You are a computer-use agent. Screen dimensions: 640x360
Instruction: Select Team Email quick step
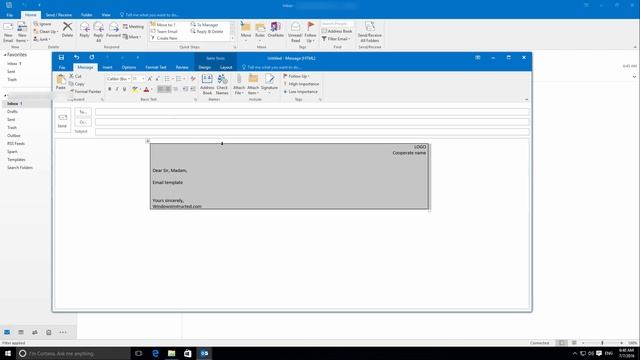click(x=164, y=31)
